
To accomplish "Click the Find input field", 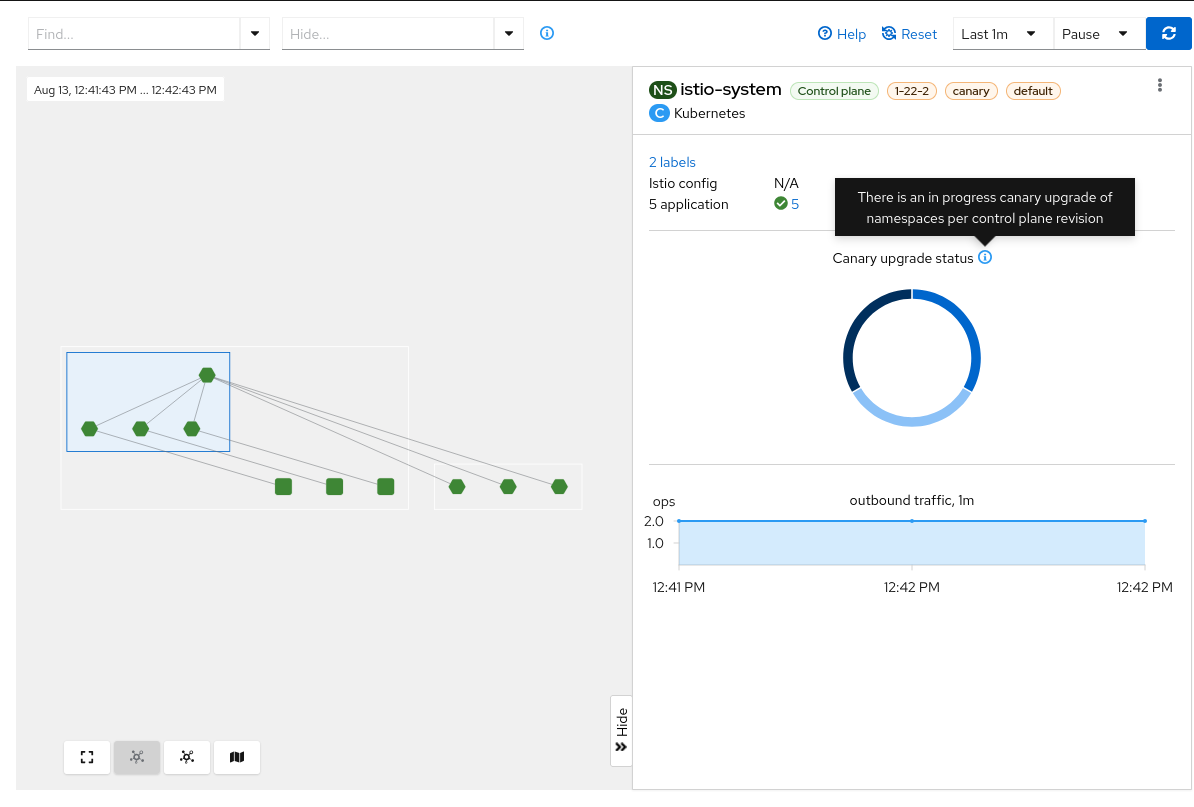I will pos(134,33).
